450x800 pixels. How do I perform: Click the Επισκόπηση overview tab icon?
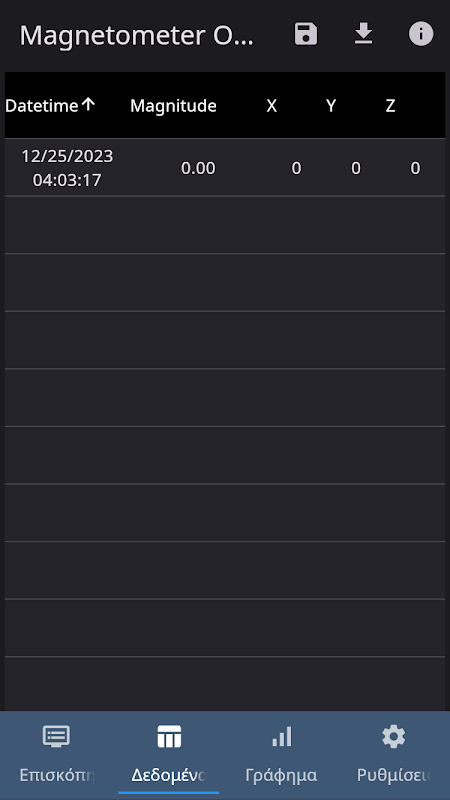click(x=56, y=737)
